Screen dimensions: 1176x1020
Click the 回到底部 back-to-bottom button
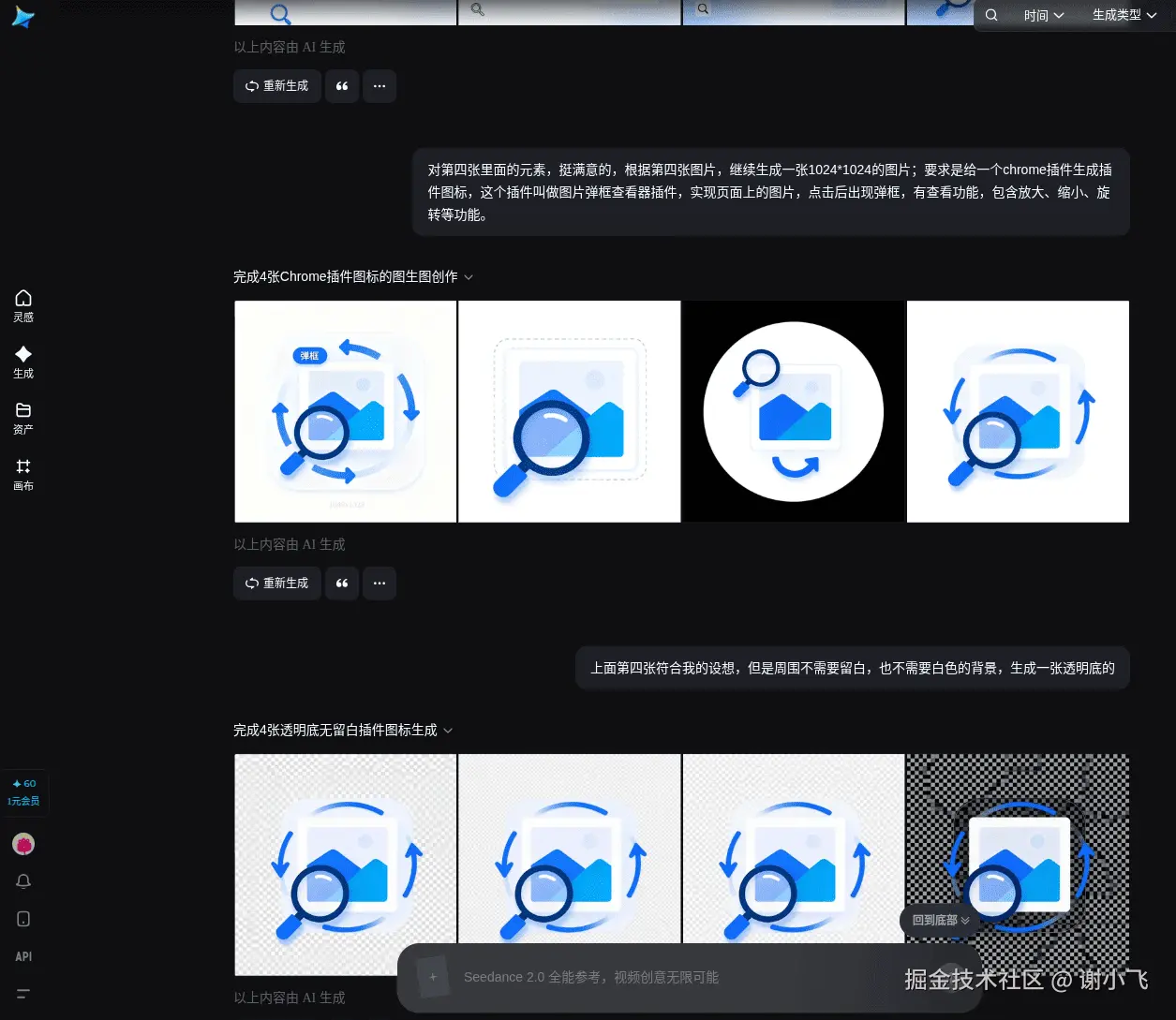click(x=938, y=921)
